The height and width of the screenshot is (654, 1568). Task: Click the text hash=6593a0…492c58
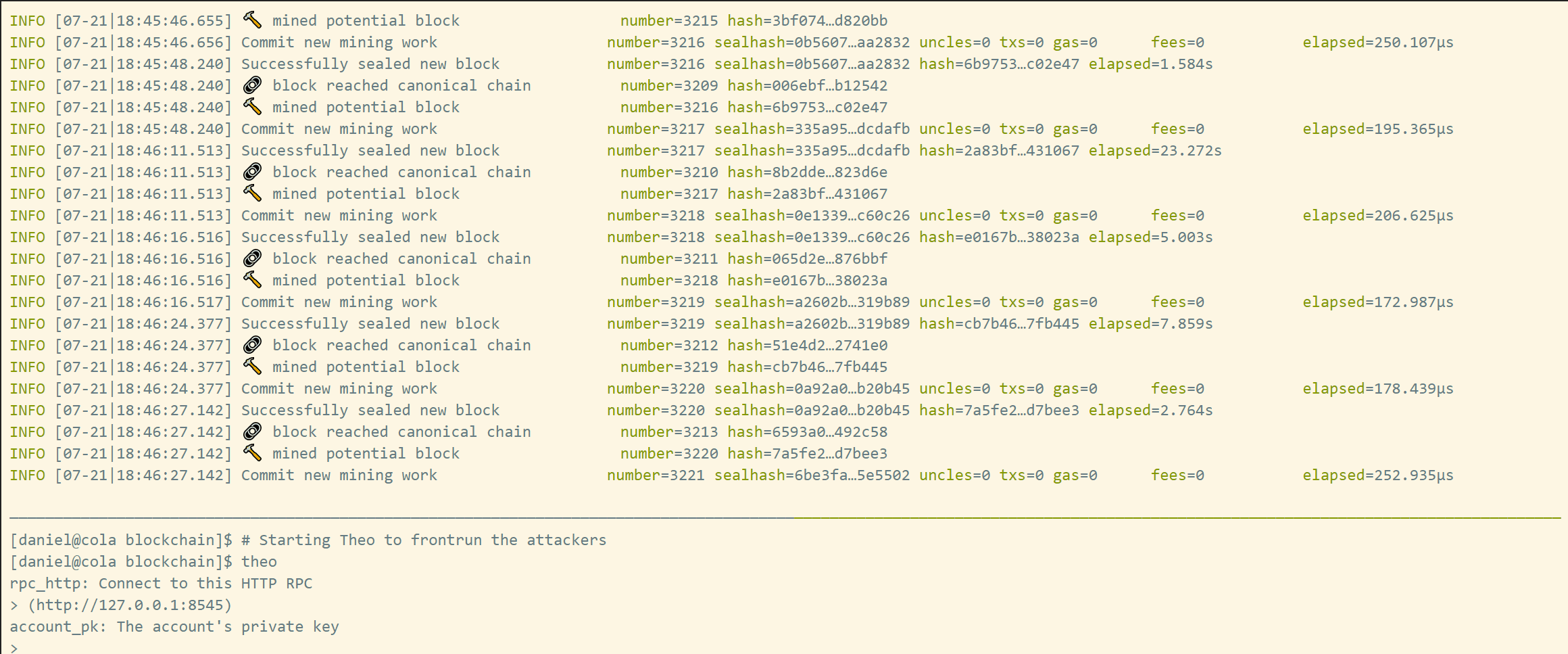tap(808, 432)
